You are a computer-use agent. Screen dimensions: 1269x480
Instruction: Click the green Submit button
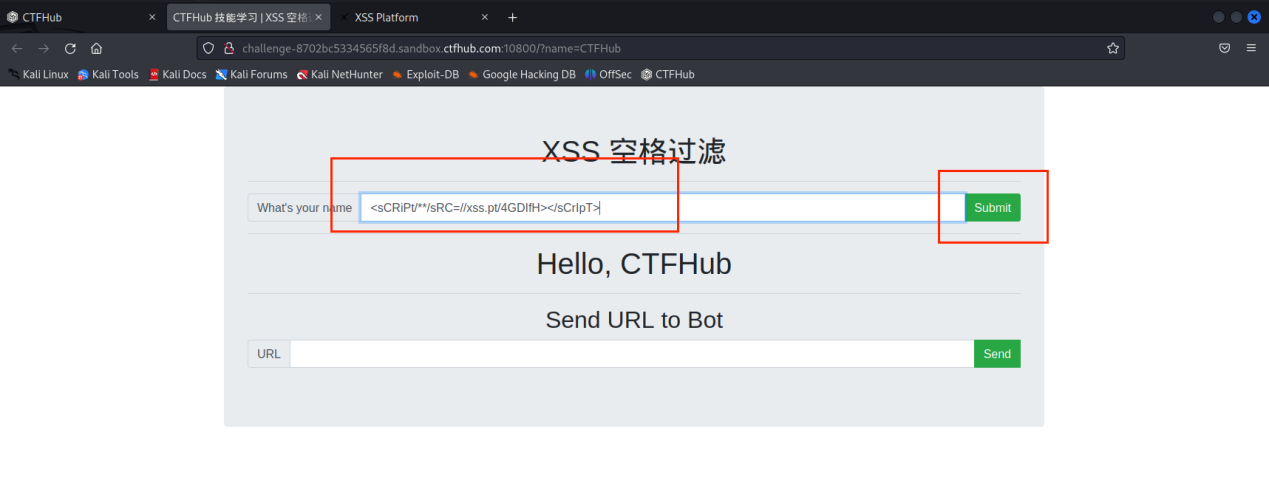pos(993,207)
